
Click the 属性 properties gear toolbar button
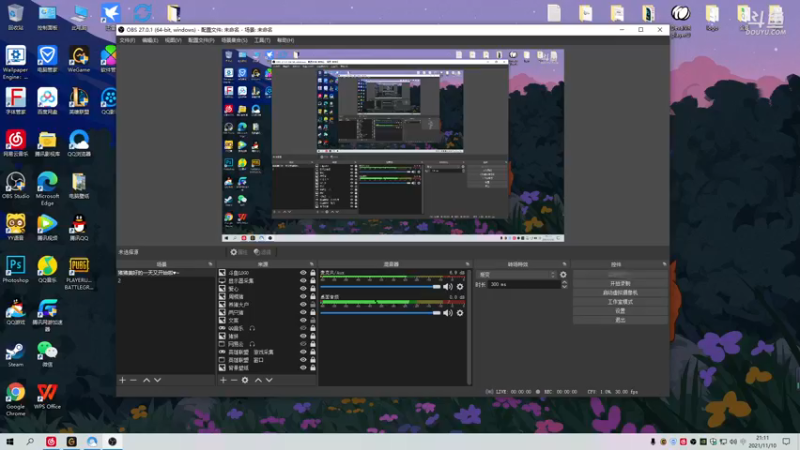click(238, 252)
